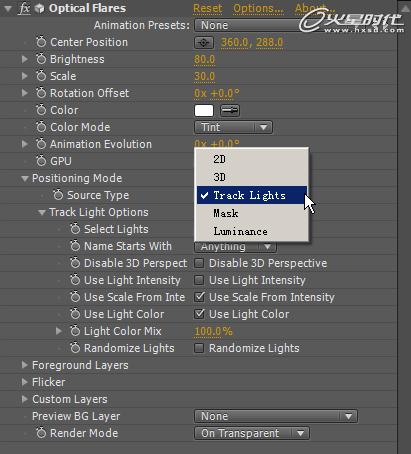Viewport: 411px width, 454px height.
Task: Collapse the Optical Flares effect
Action: [7, 9]
